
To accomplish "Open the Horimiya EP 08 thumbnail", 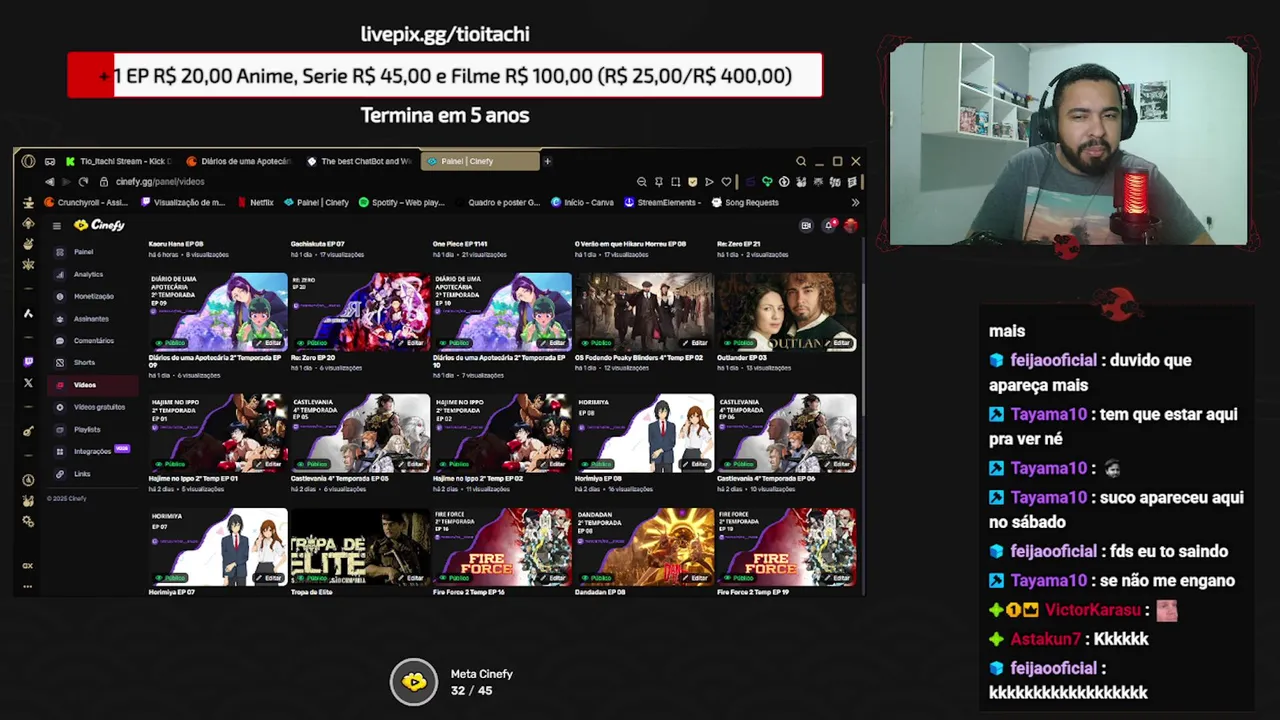I will click(x=644, y=432).
